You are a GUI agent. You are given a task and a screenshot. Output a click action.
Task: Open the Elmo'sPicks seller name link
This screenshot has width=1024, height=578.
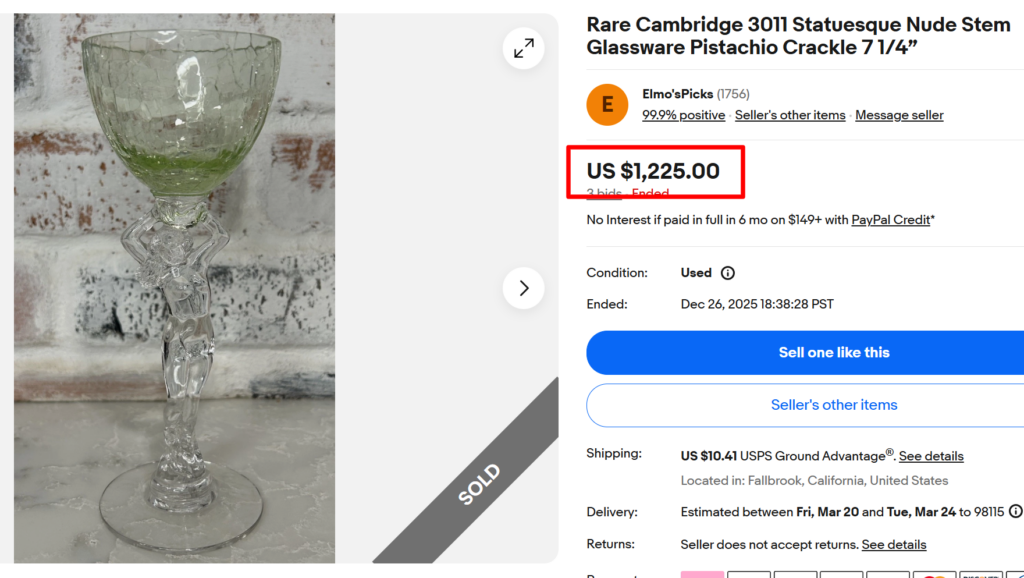(677, 94)
